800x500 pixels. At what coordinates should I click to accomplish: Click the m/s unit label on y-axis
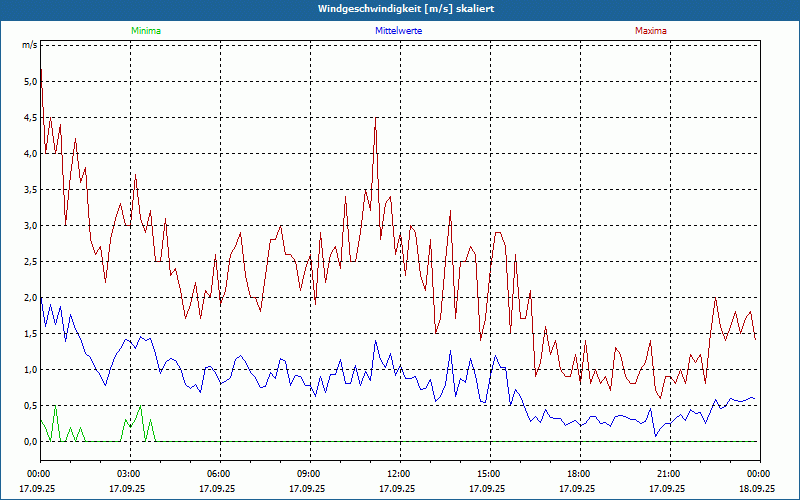coord(29,46)
